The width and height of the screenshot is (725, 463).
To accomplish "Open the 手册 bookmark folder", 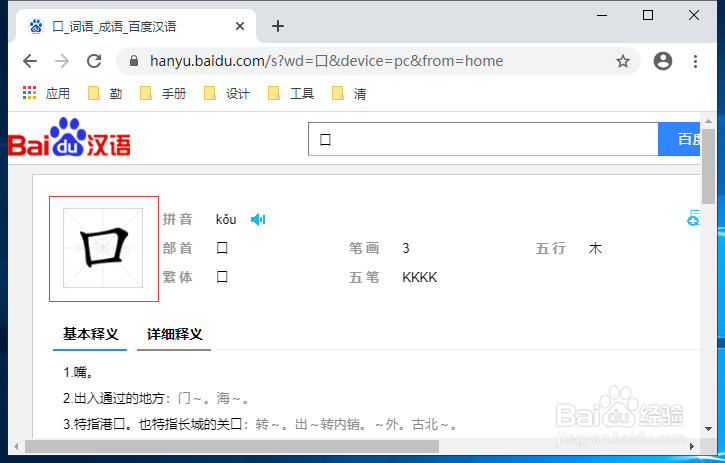I will 163,93.
